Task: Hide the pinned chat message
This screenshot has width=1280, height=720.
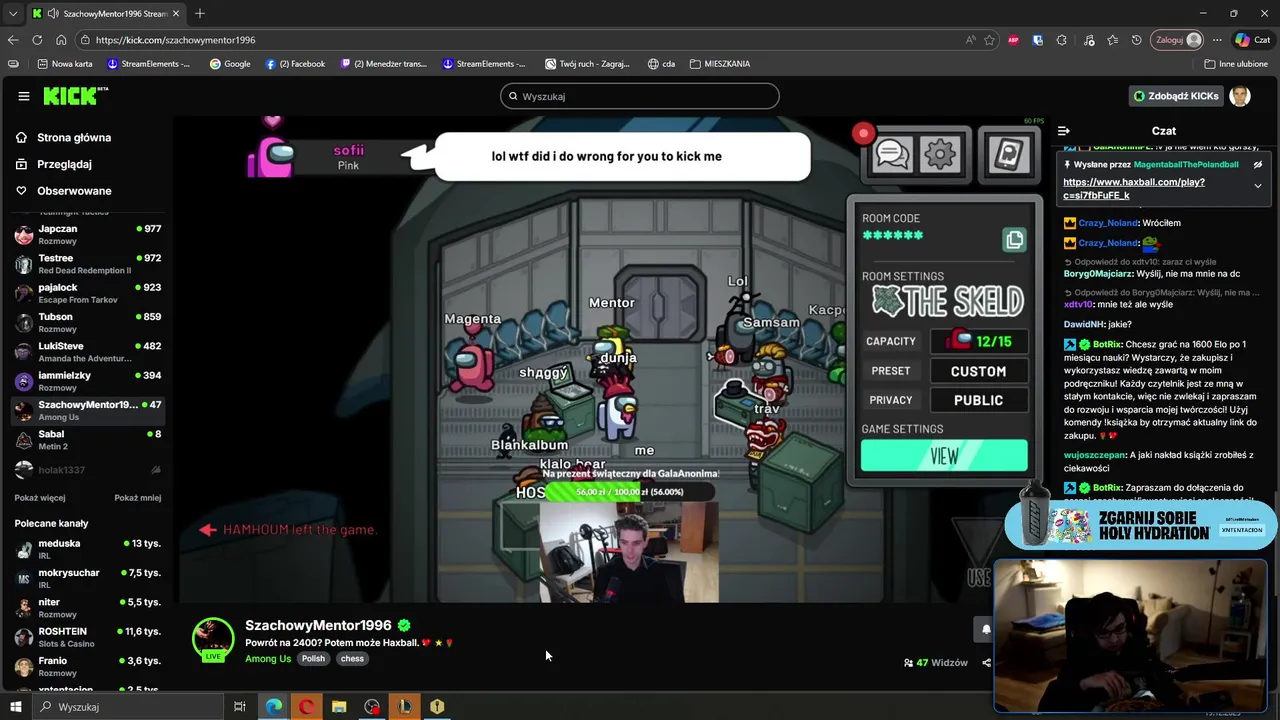Action: click(1258, 165)
